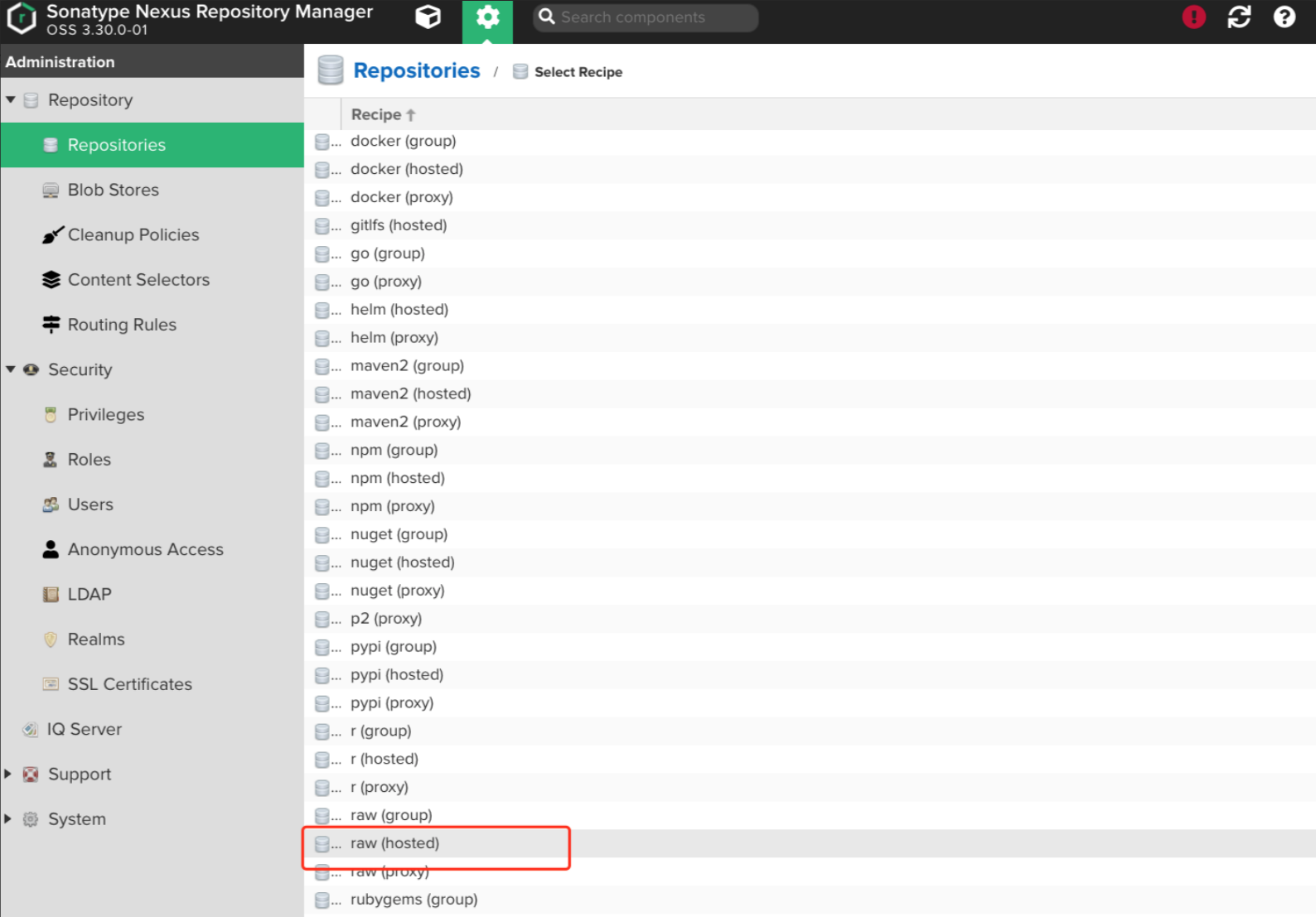
Task: Click the Roles icon
Action: point(51,460)
